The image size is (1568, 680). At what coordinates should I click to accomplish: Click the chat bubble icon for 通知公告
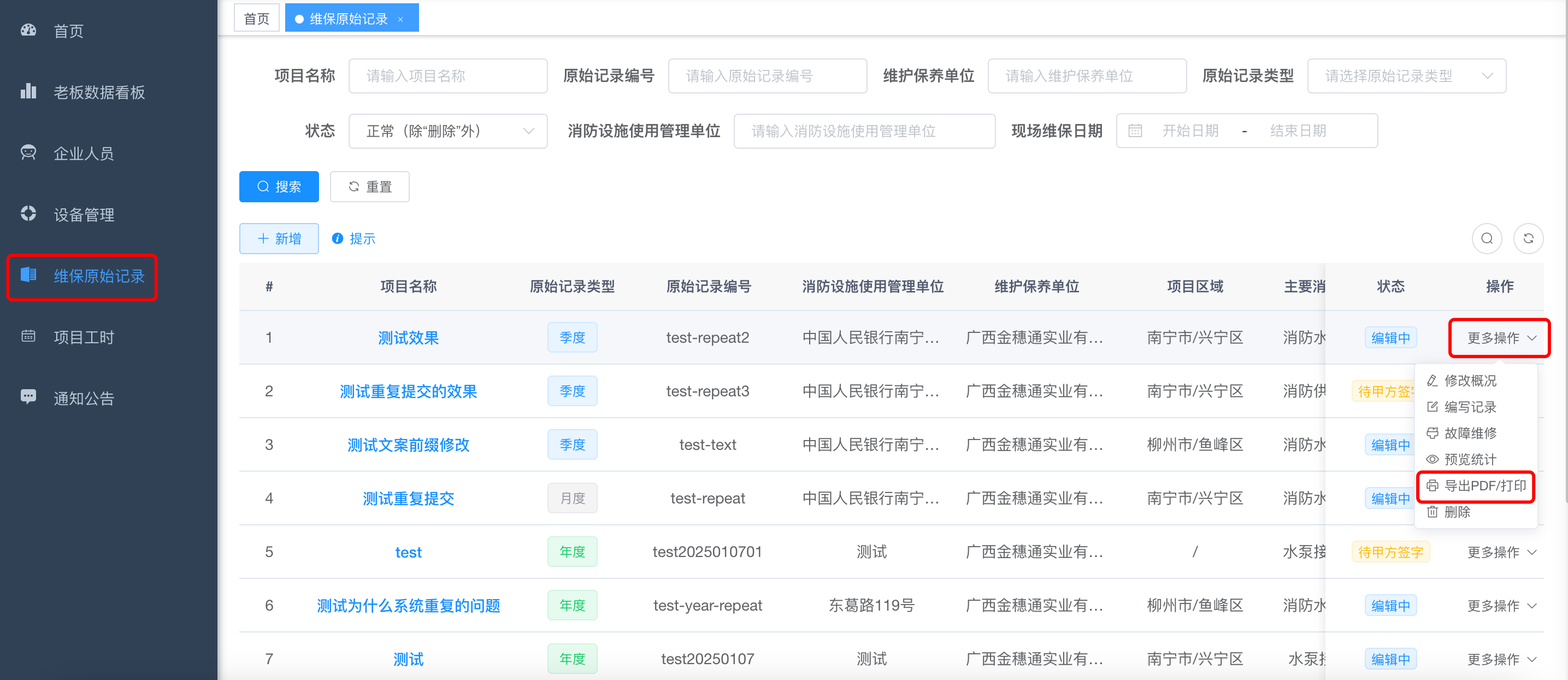tap(28, 397)
